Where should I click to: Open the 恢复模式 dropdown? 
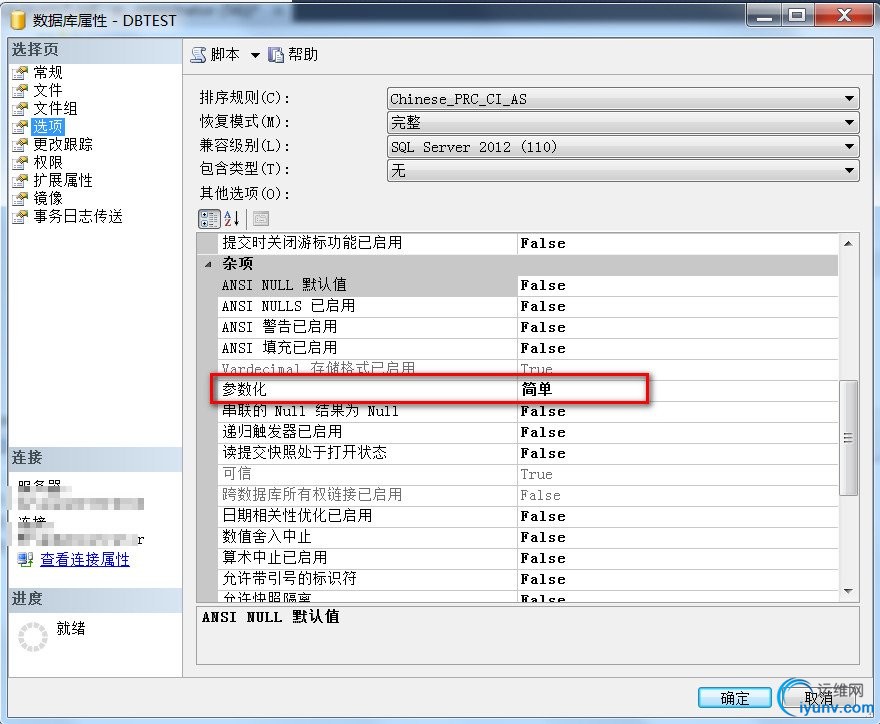coord(623,122)
